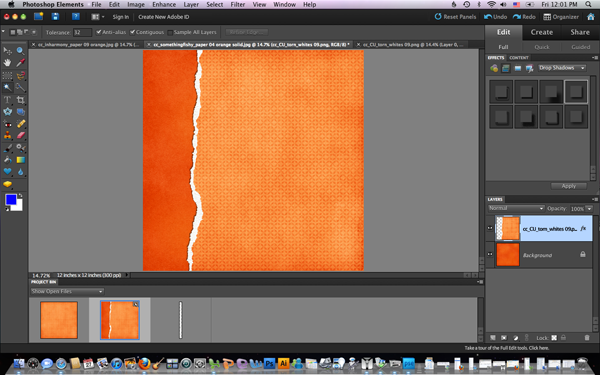Select the Blur water drop tool
The width and height of the screenshot is (600, 375).
coord(21,171)
